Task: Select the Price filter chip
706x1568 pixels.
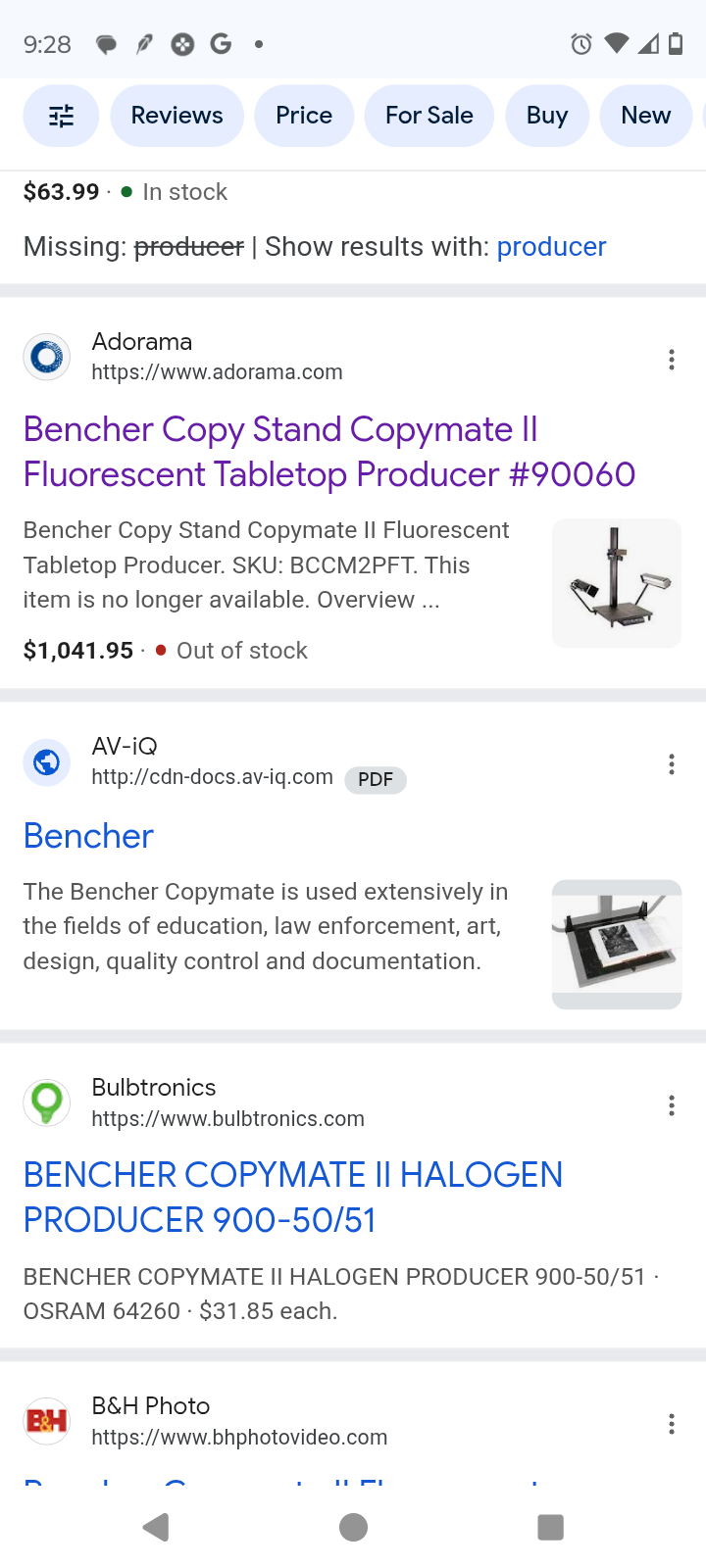Action: (304, 116)
